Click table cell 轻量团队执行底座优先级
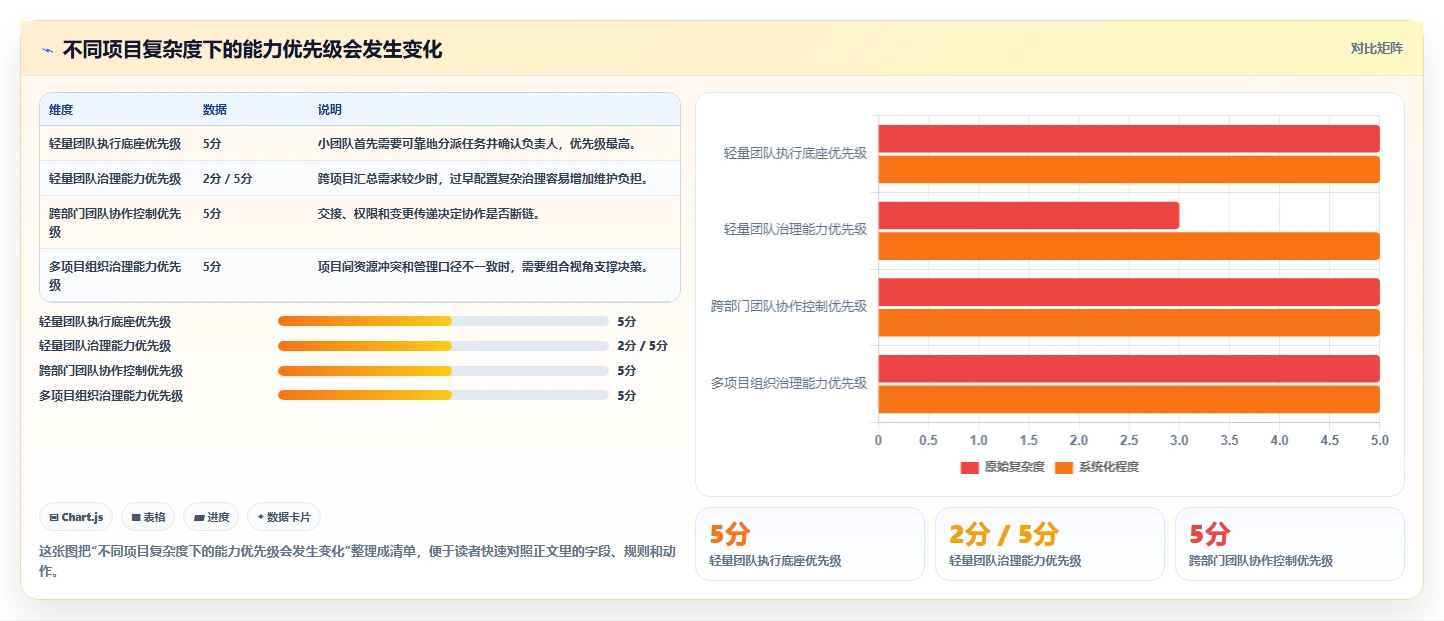This screenshot has width=1444, height=621. pyautogui.click(x=115, y=143)
